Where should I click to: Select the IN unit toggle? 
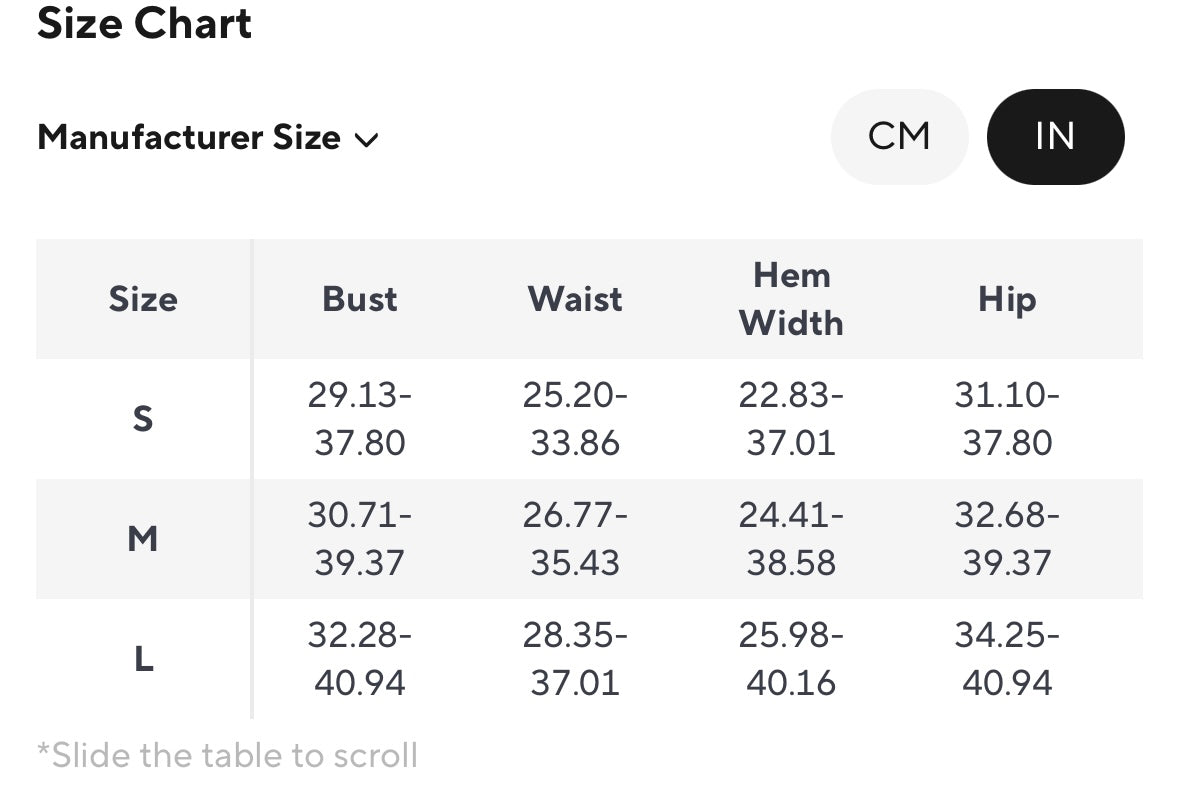tap(1055, 136)
